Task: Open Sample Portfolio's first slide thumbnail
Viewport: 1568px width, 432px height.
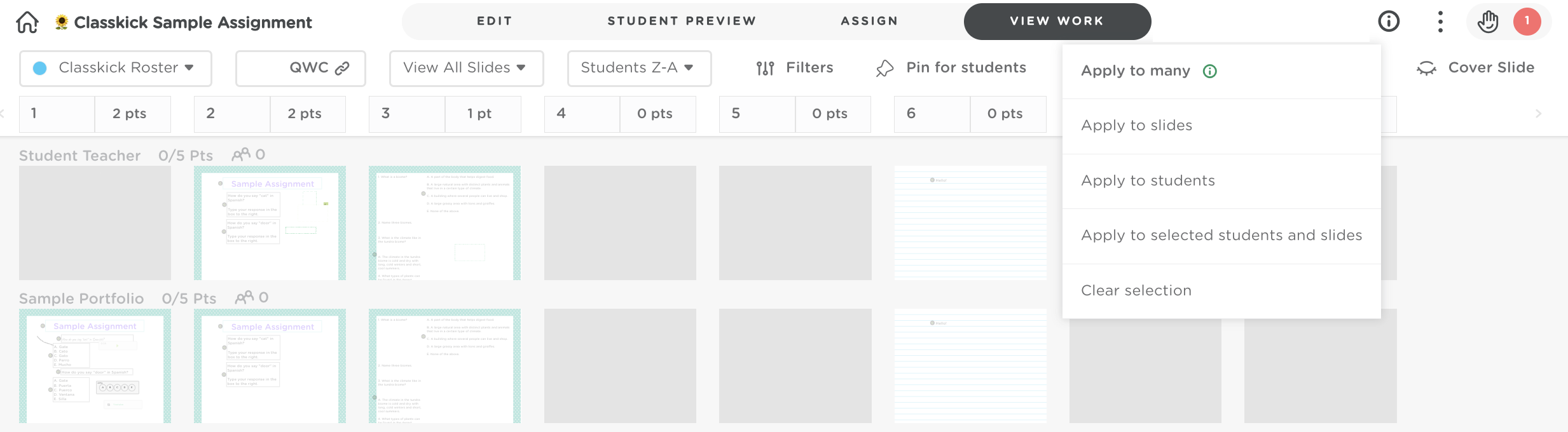Action: (95, 366)
